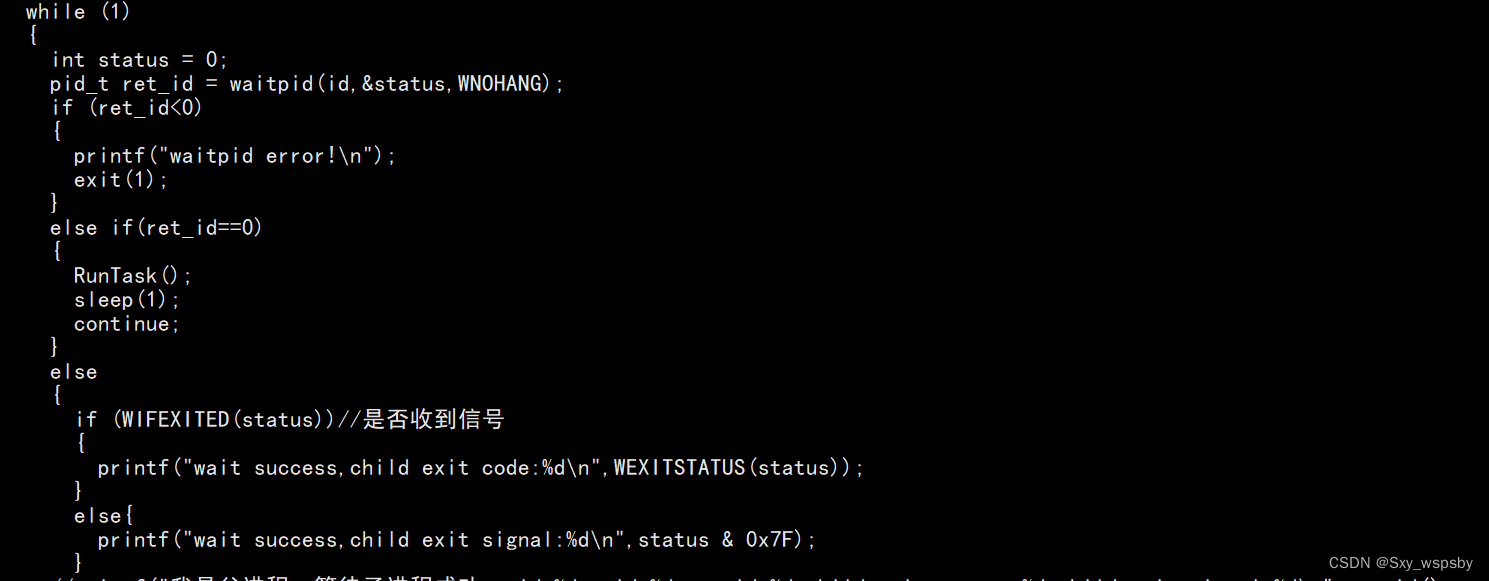1489x581 pixels.
Task: Click the while (1) loop header
Action: pyautogui.click(x=78, y=12)
